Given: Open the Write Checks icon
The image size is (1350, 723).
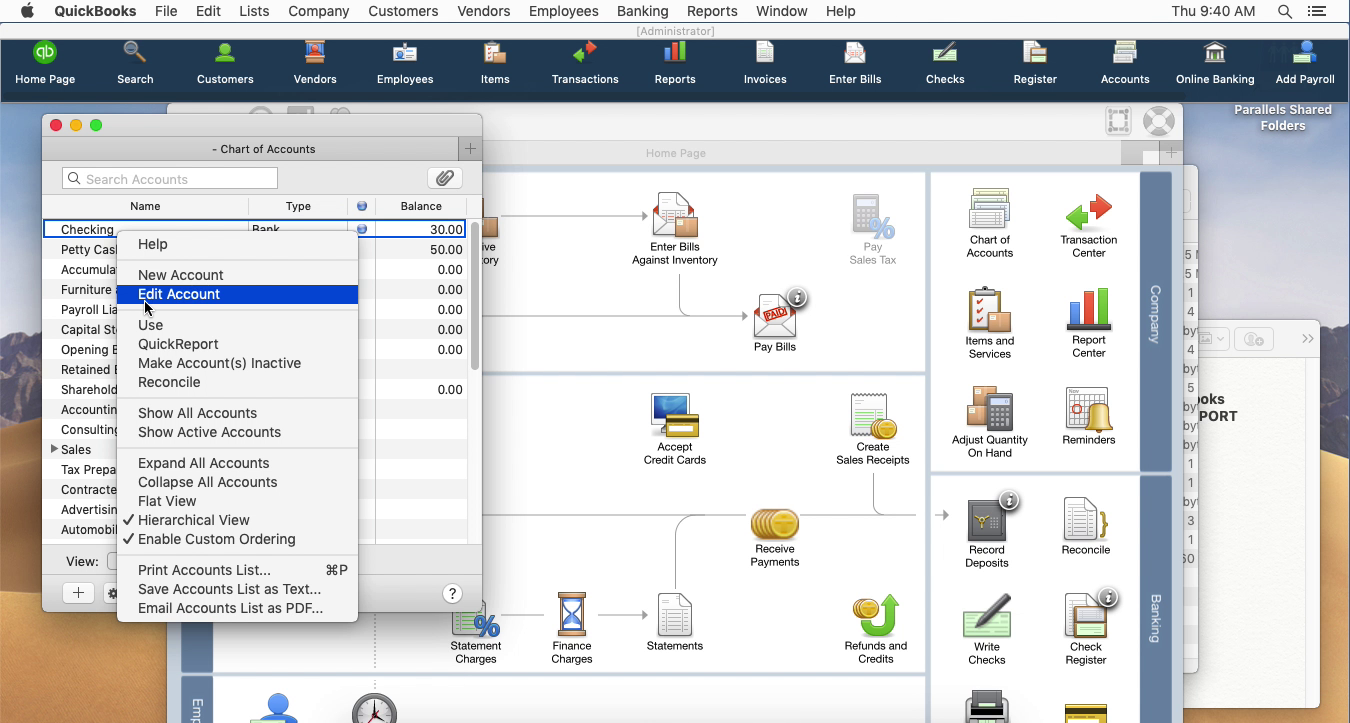Looking at the screenshot, I should pyautogui.click(x=987, y=629).
